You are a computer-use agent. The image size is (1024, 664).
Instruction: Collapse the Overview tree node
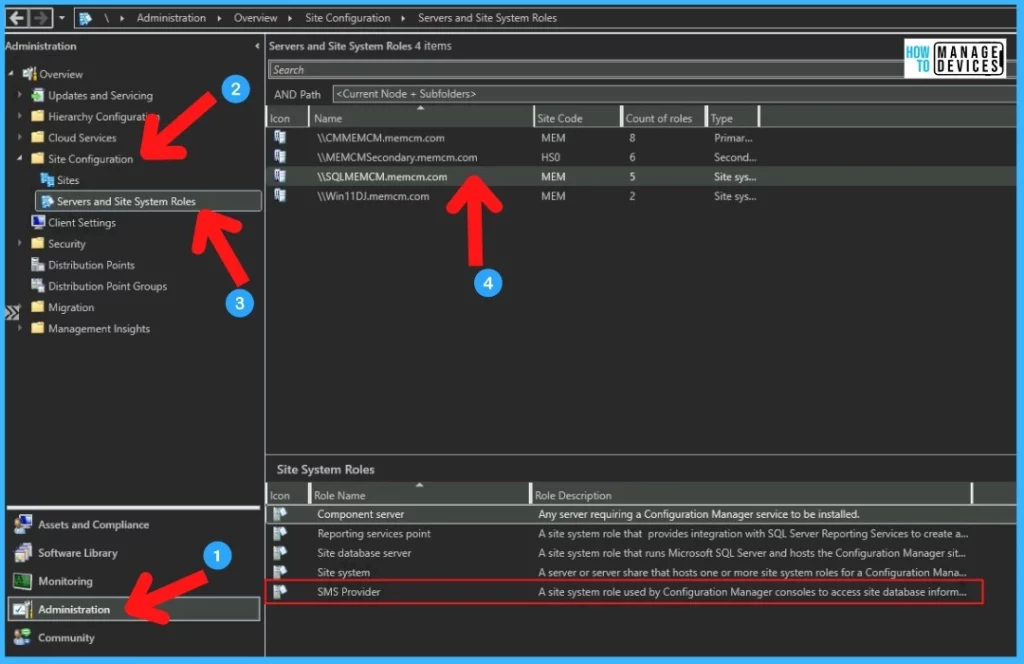point(11,74)
